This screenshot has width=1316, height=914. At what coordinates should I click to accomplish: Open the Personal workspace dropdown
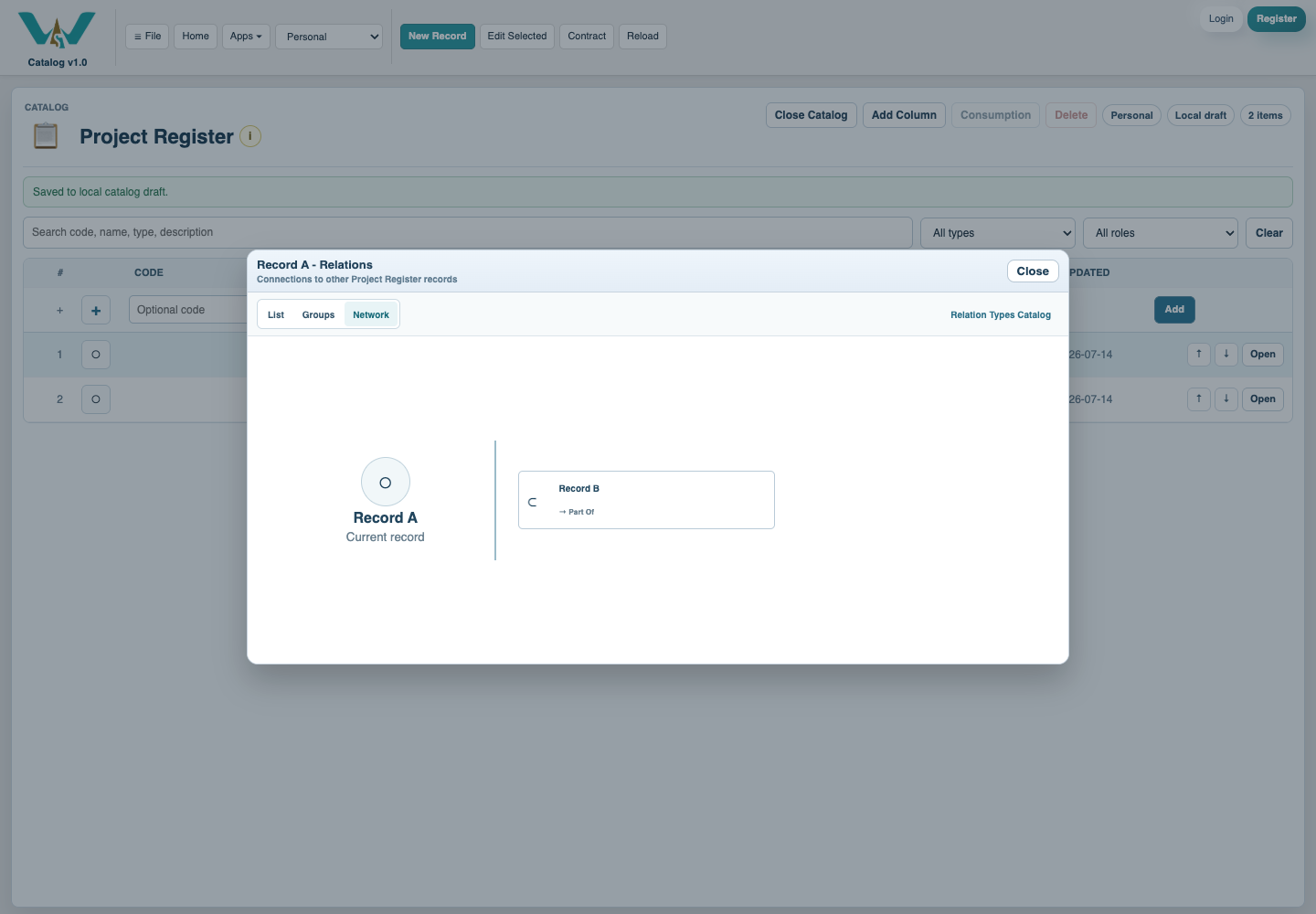[x=329, y=37]
